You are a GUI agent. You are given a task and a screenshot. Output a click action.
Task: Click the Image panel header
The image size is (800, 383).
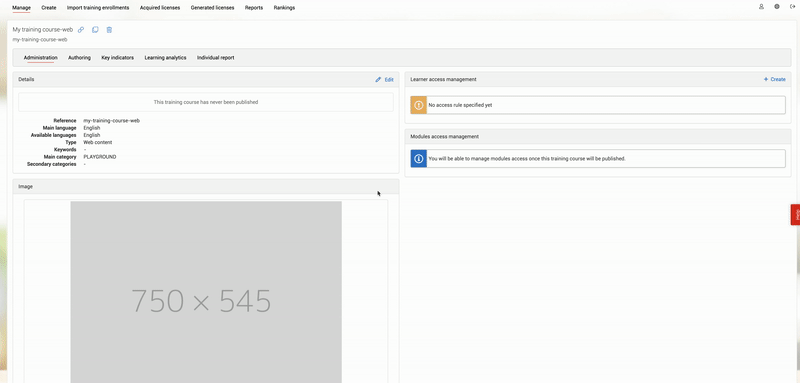(206, 187)
